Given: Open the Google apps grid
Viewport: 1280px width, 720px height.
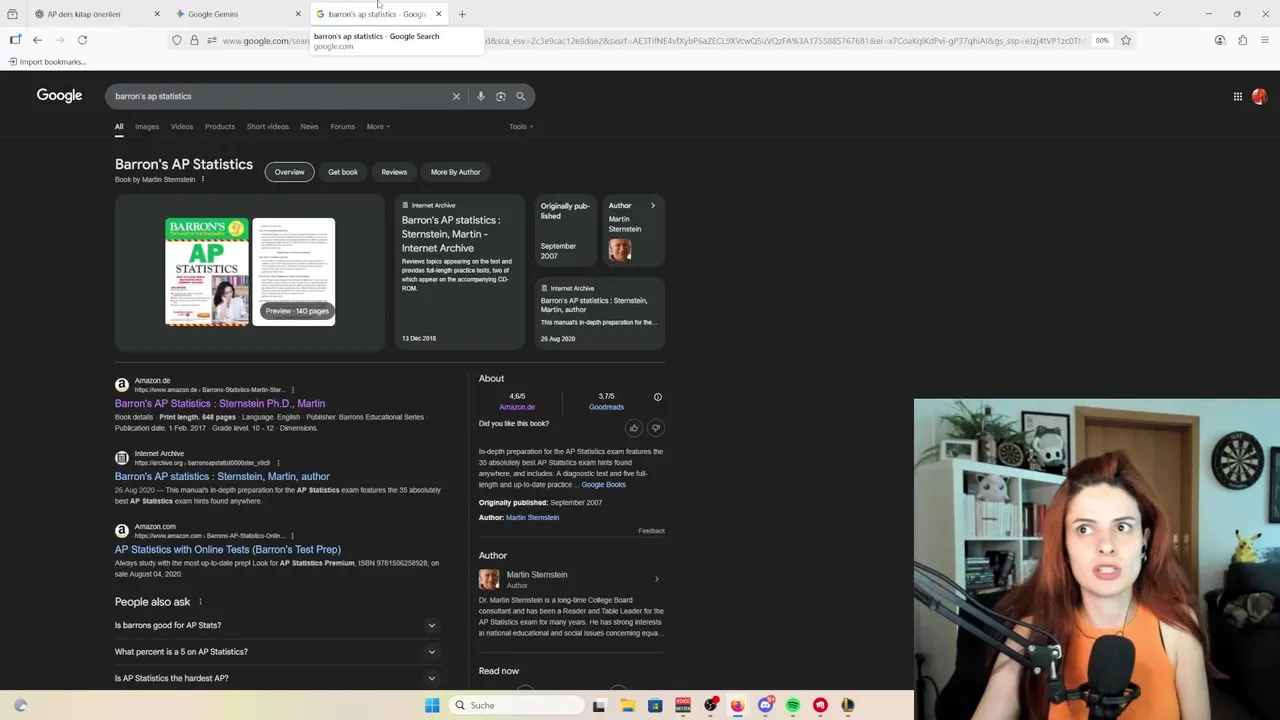Looking at the screenshot, I should coord(1237,97).
